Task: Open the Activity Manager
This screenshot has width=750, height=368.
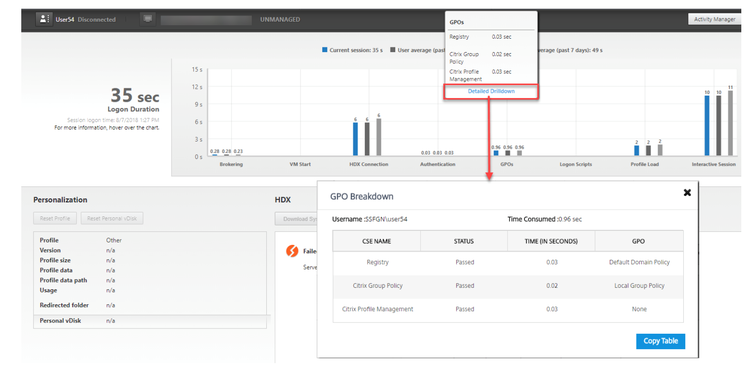Action: [715, 19]
